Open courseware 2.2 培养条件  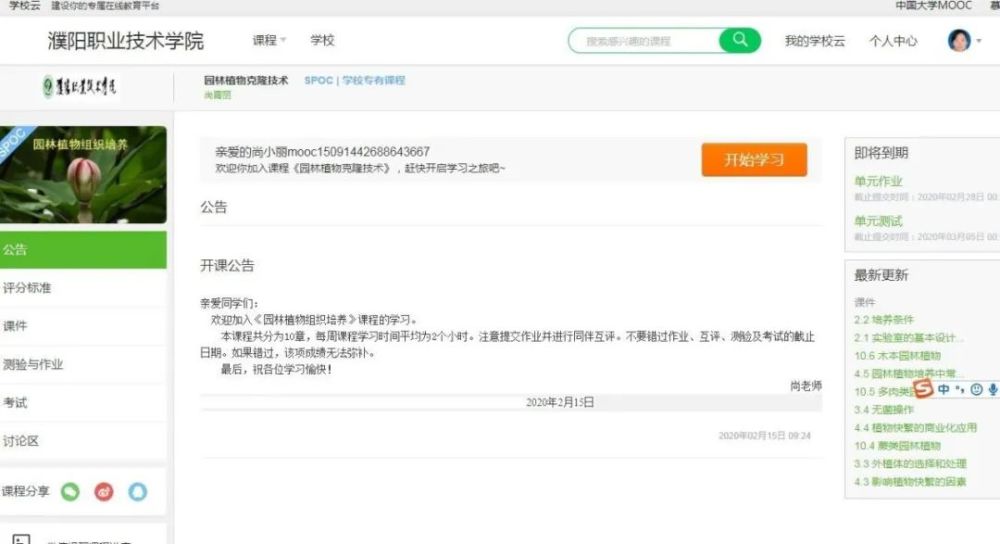tap(884, 320)
